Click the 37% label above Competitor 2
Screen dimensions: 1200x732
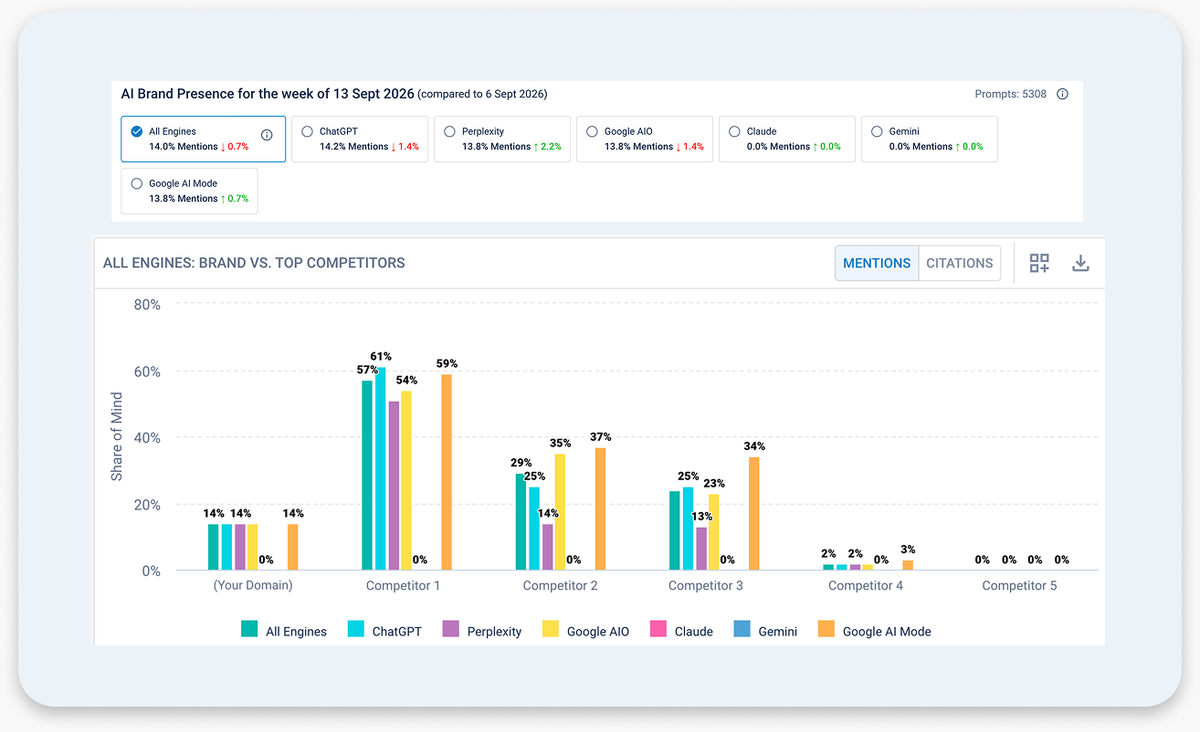click(600, 437)
